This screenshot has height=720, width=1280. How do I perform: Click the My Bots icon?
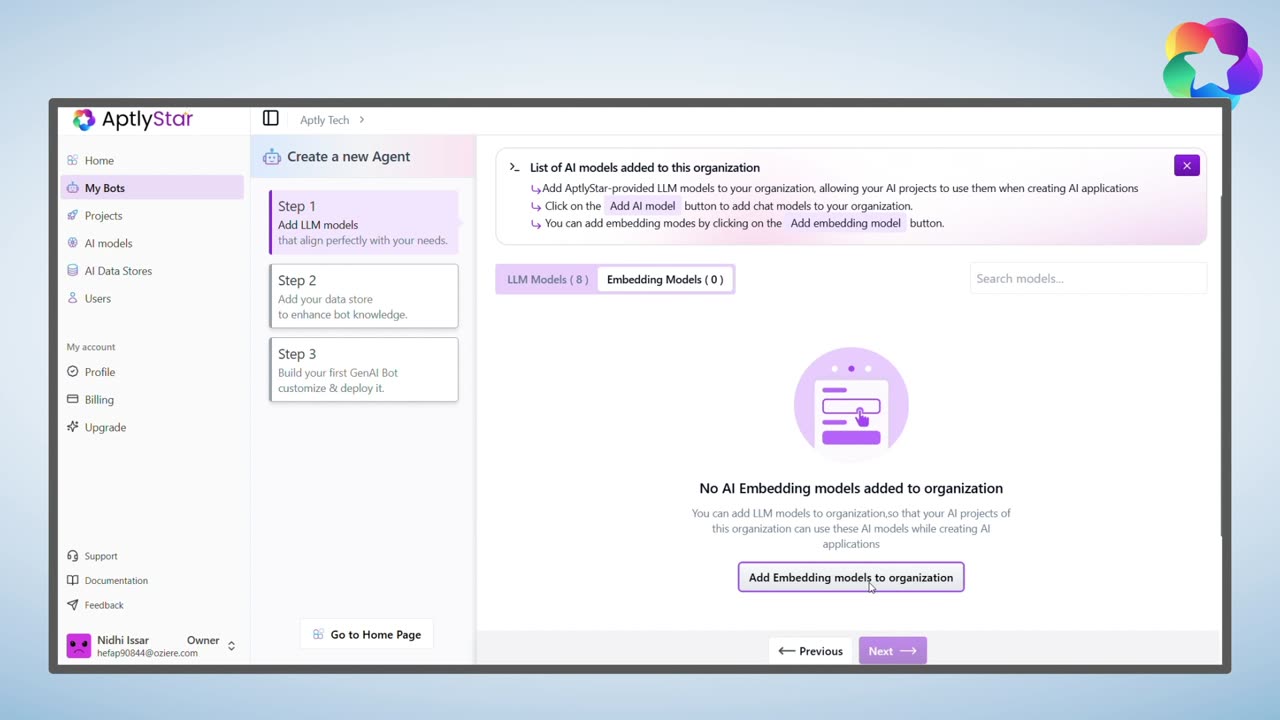point(72,188)
